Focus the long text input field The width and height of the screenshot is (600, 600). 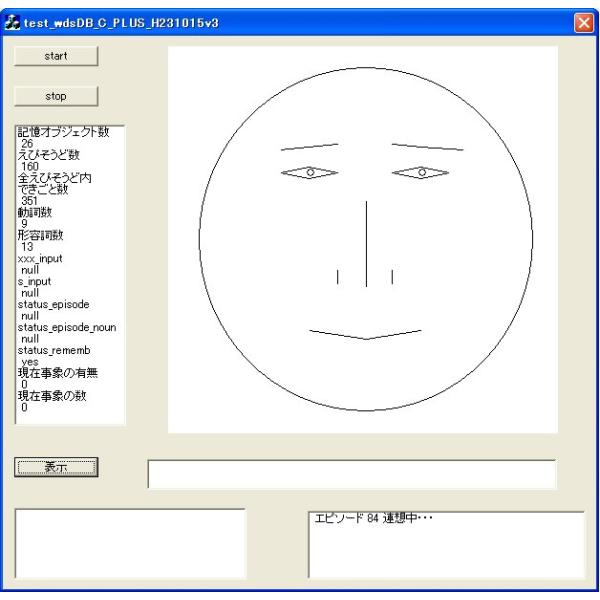(x=351, y=474)
